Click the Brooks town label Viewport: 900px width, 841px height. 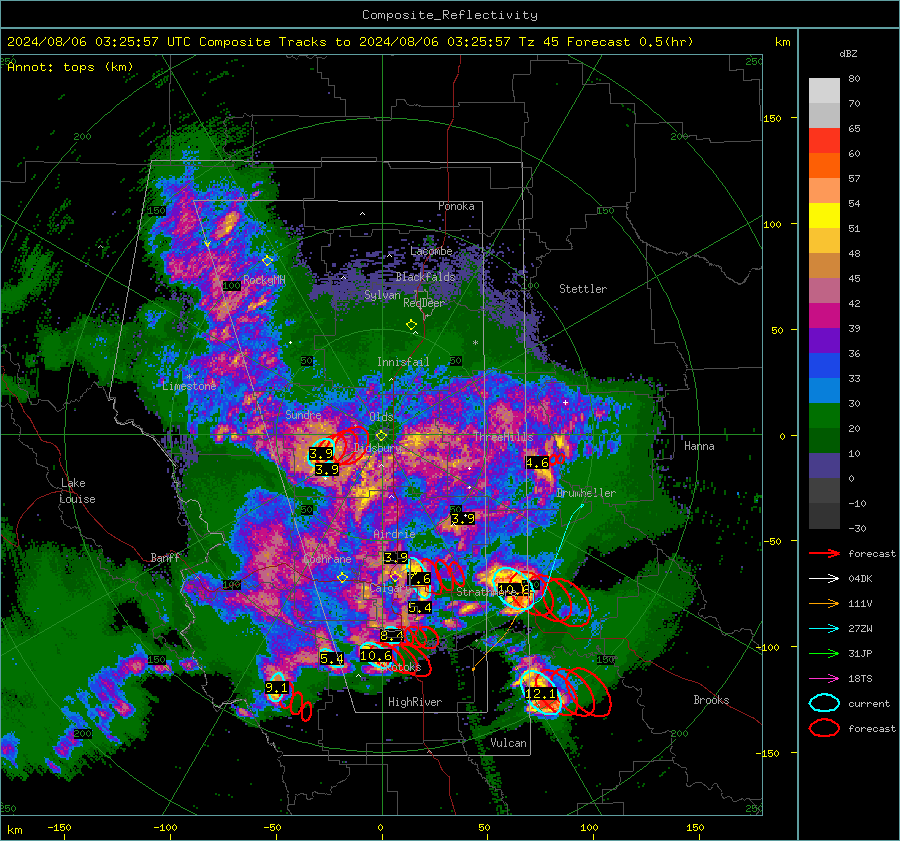pyautogui.click(x=711, y=700)
